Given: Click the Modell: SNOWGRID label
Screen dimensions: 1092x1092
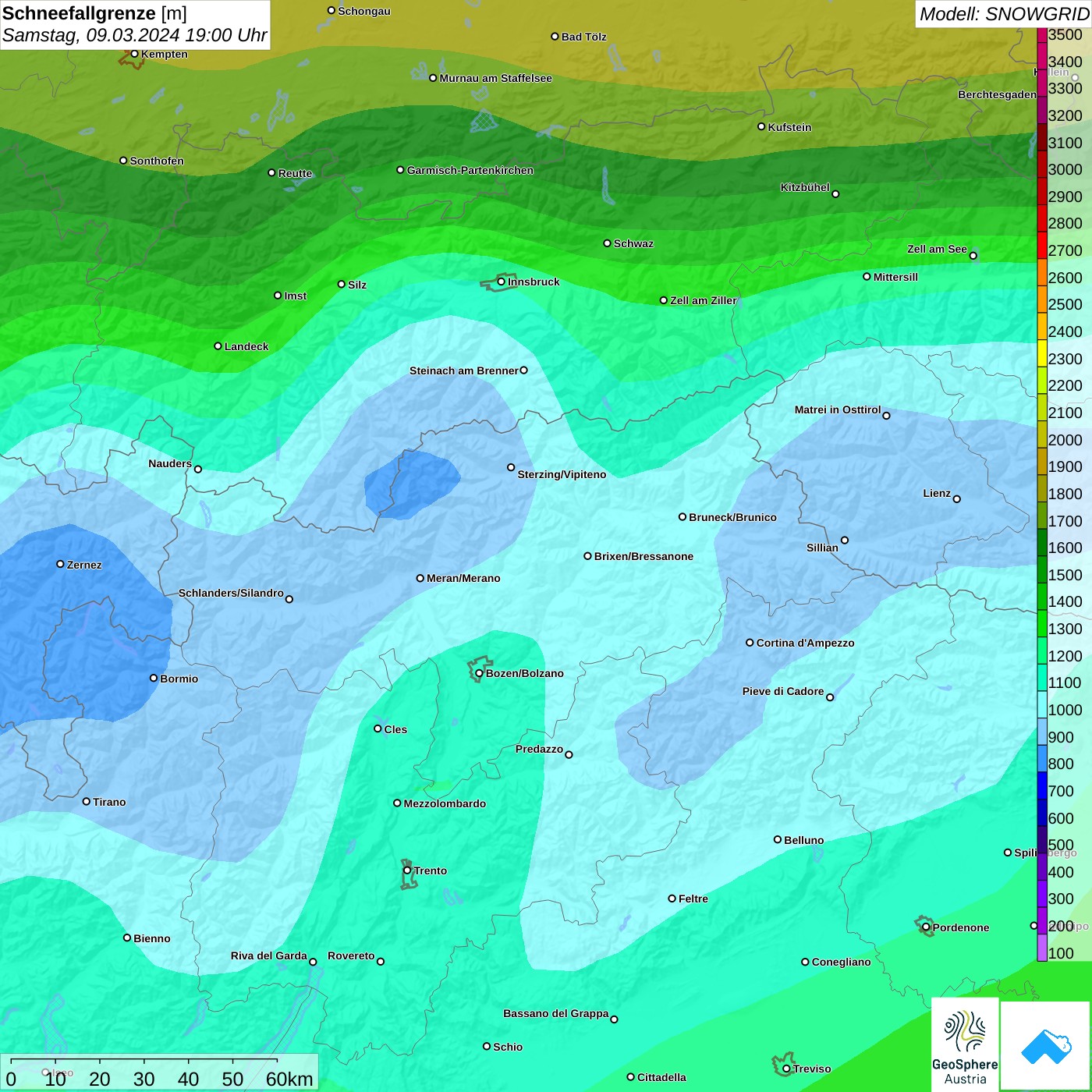Looking at the screenshot, I should point(1004,13).
